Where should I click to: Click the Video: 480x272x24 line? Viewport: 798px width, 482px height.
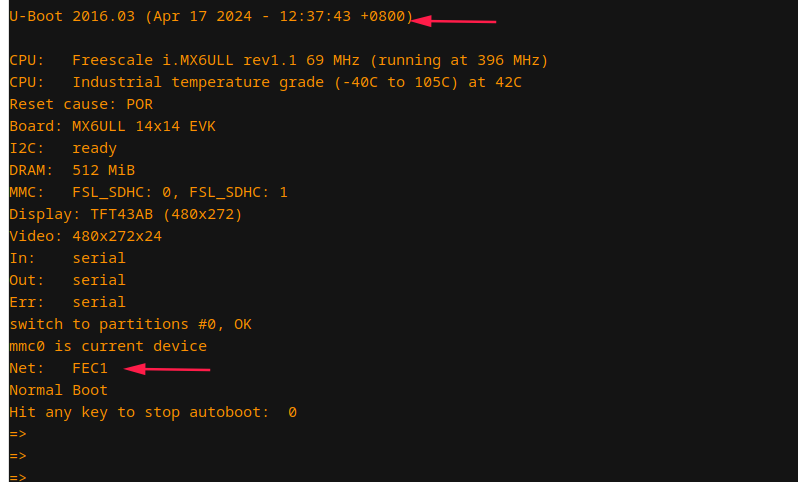coord(86,236)
